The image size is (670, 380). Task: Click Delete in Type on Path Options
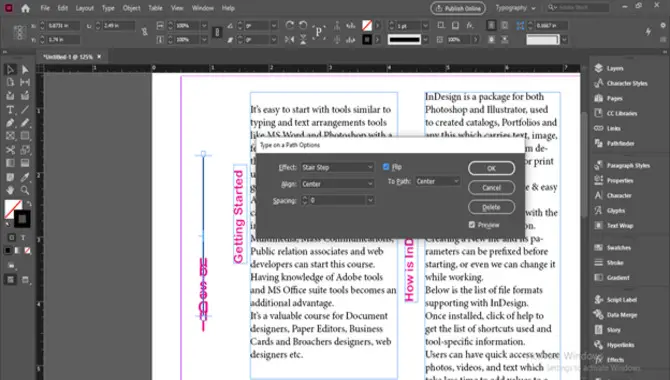491,207
